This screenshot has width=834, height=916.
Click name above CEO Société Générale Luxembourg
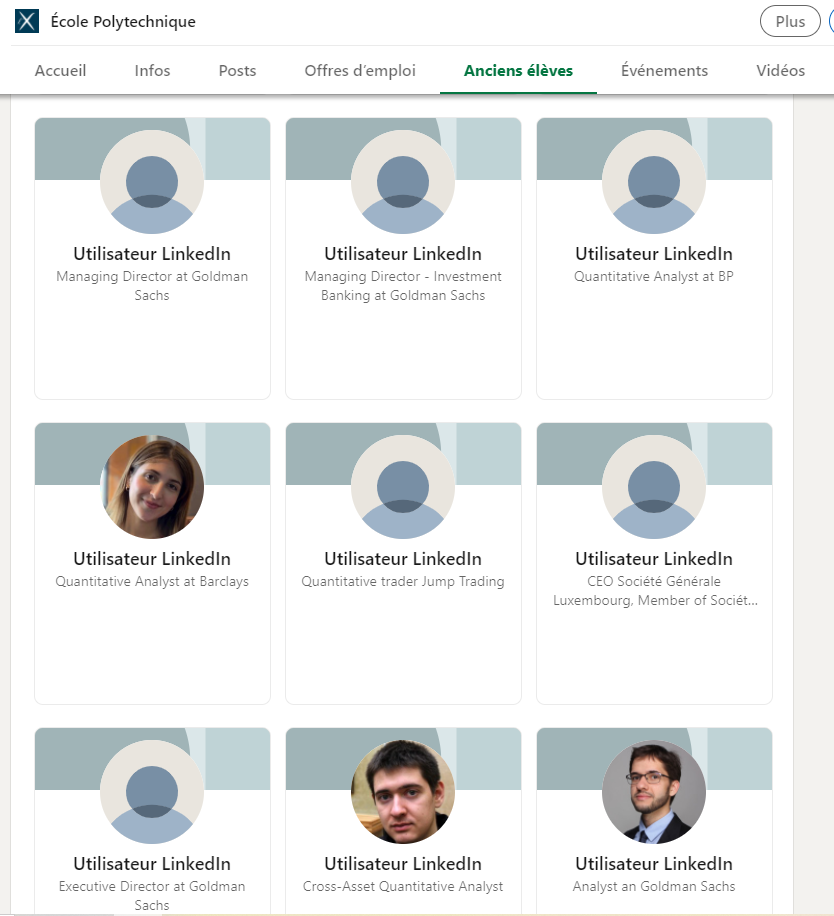(x=654, y=558)
